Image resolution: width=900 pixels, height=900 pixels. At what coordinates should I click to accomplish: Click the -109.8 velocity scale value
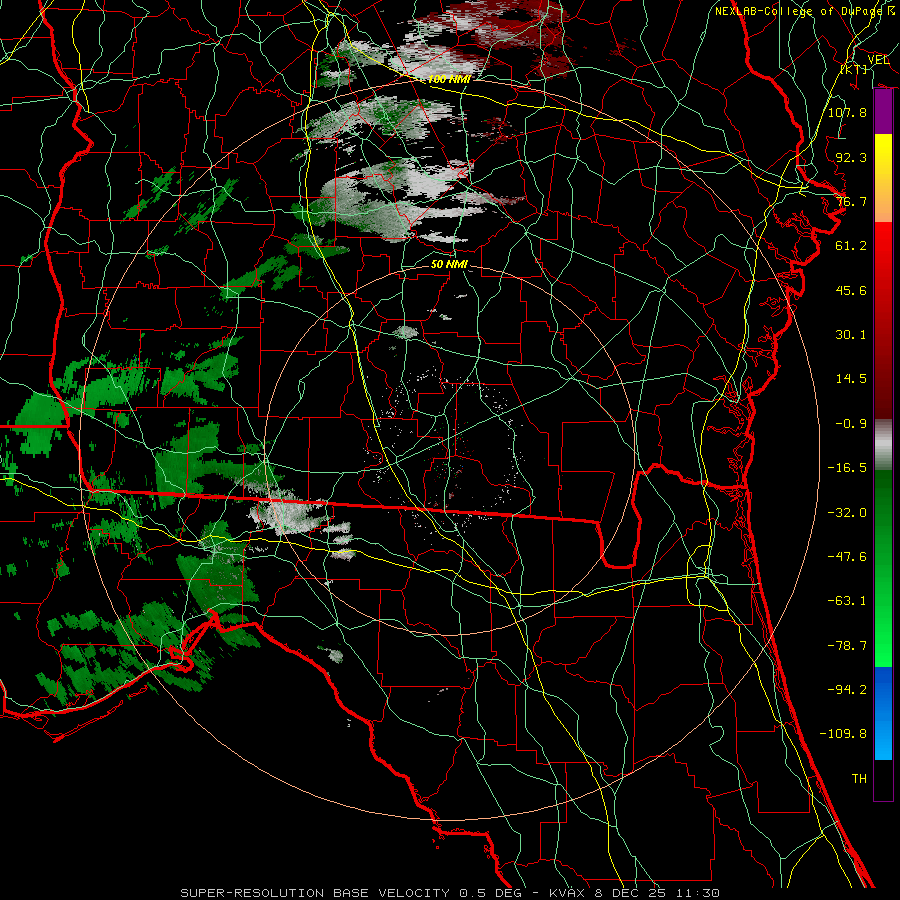(843, 734)
